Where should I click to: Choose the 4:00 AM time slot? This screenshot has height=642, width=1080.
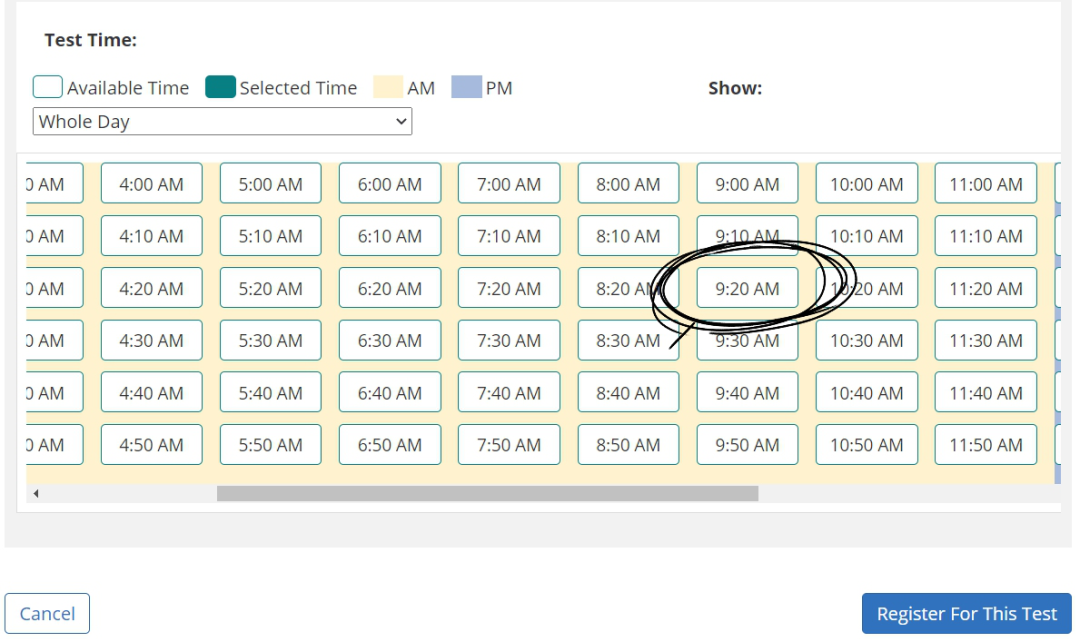tap(151, 184)
